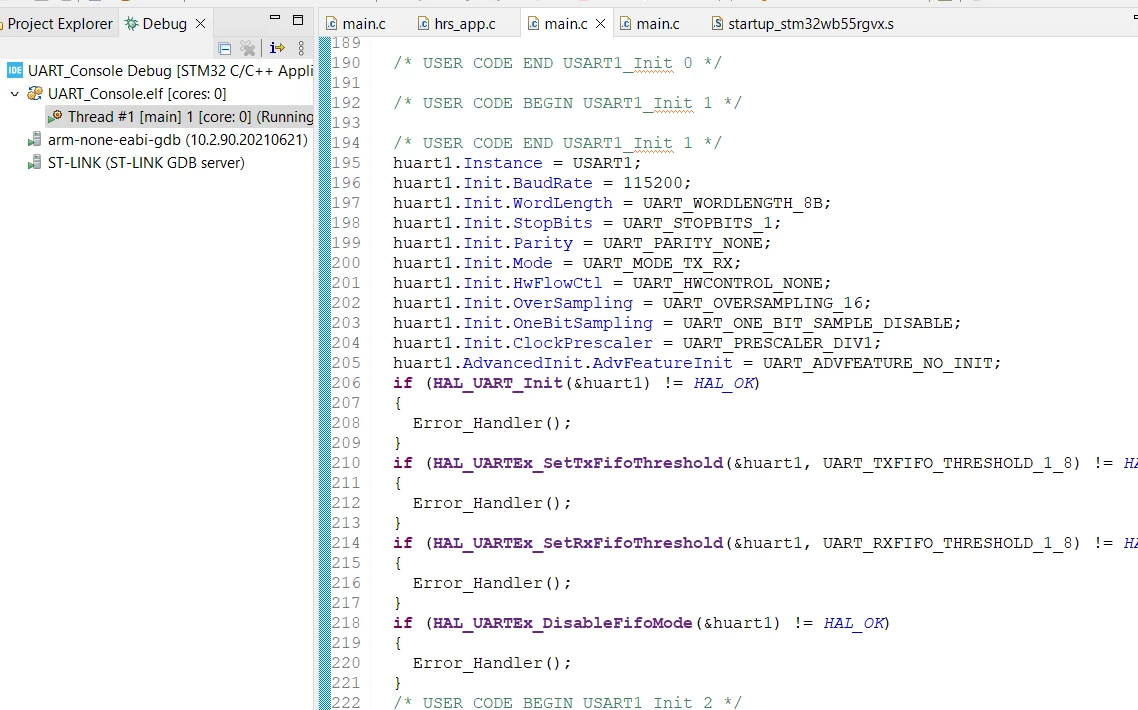Maximize the Debug view panel
The height and width of the screenshot is (710, 1138).
(298, 20)
